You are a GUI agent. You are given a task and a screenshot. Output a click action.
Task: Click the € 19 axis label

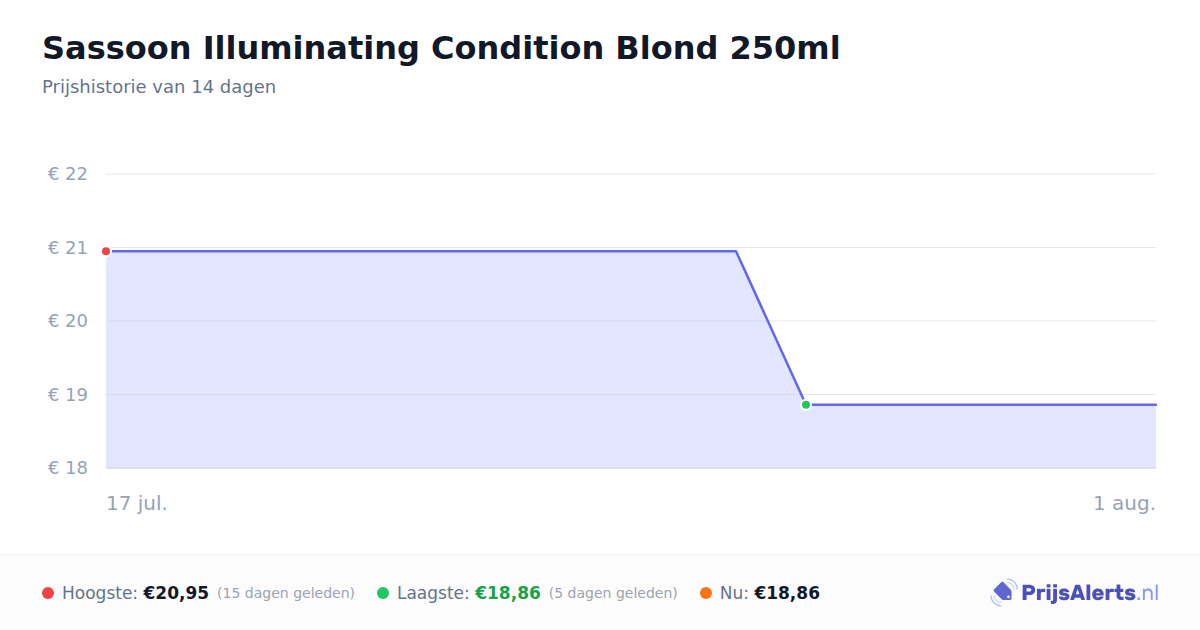[68, 395]
